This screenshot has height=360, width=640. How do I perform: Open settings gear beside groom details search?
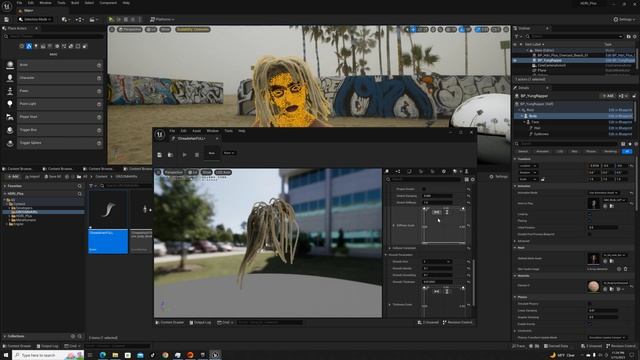[x=473, y=179]
